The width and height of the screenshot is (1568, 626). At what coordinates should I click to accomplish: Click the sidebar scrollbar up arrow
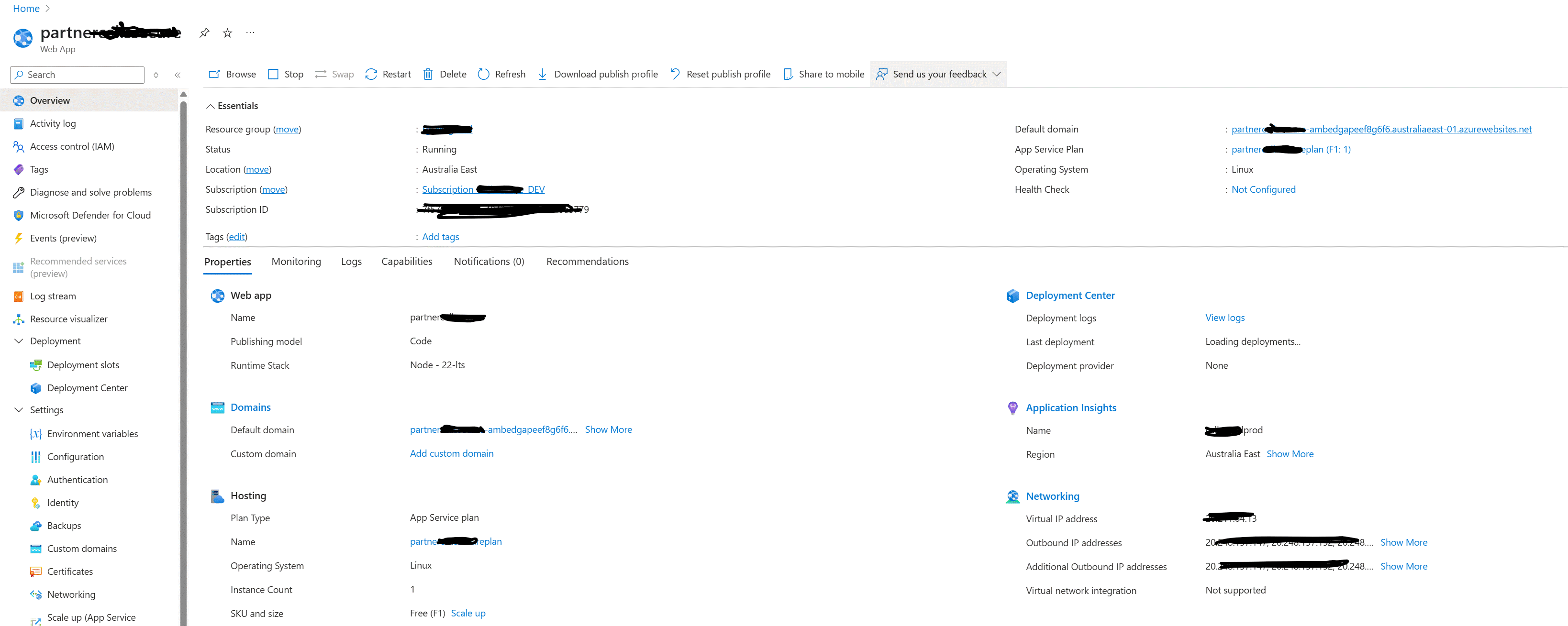(x=183, y=94)
